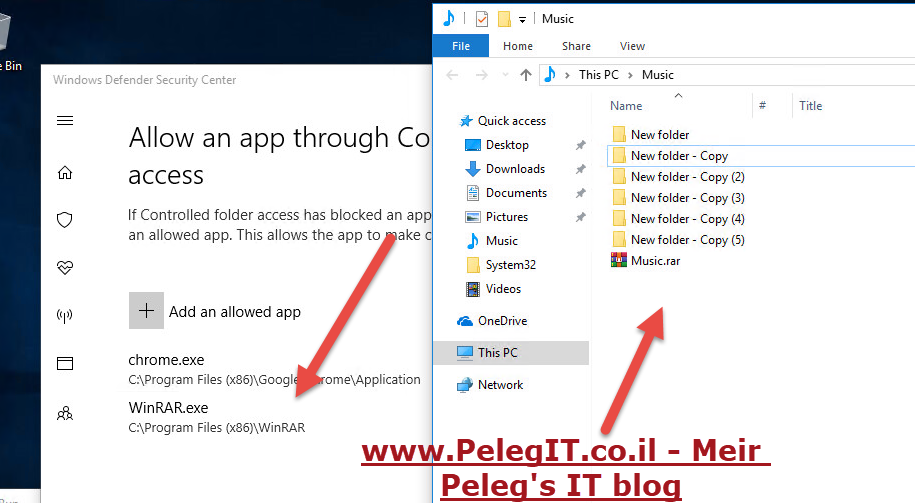
Task: Select OneDrive in navigation pane
Action: [502, 320]
